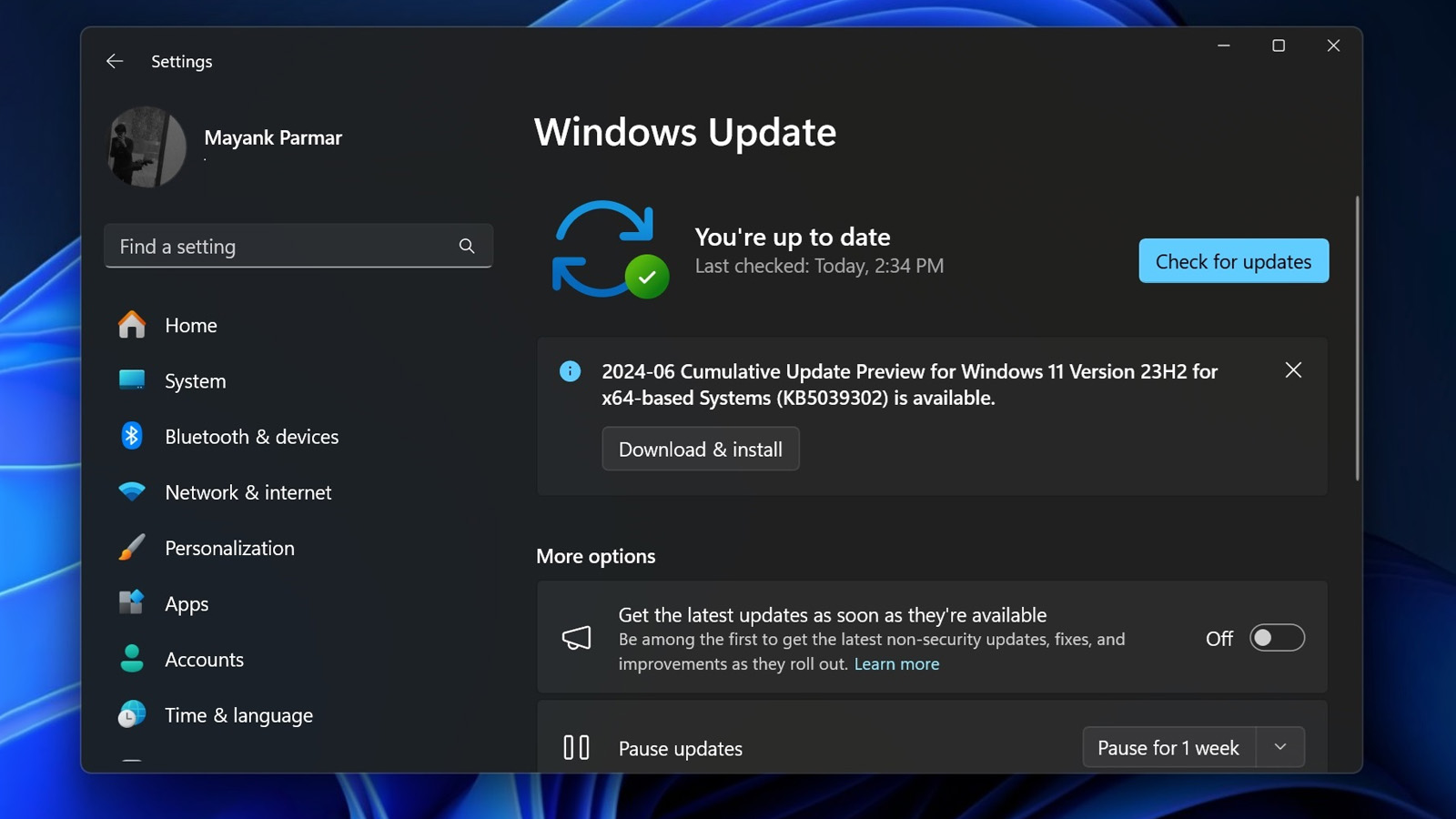Click the Pause updates label
1456x819 pixels.
[681, 748]
